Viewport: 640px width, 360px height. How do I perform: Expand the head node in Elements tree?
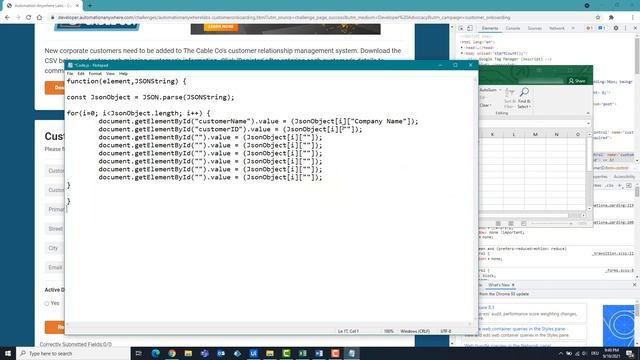(462, 47)
